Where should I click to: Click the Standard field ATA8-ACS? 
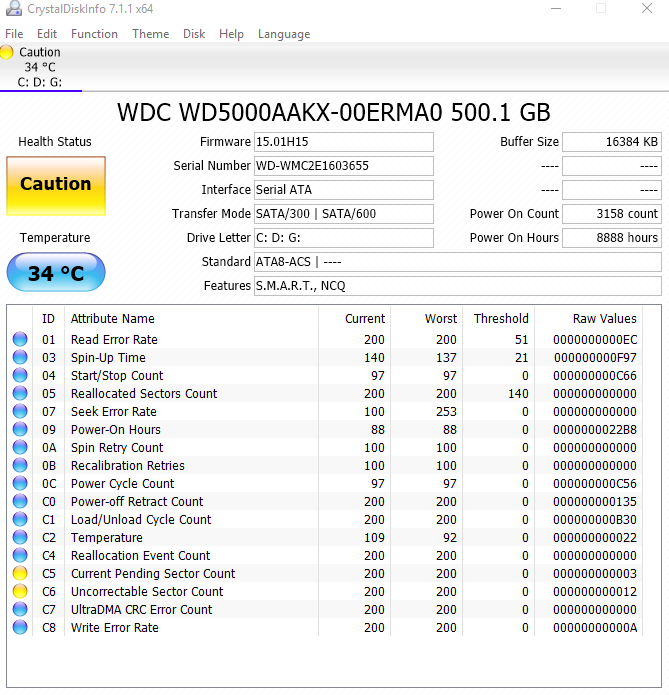click(x=458, y=262)
